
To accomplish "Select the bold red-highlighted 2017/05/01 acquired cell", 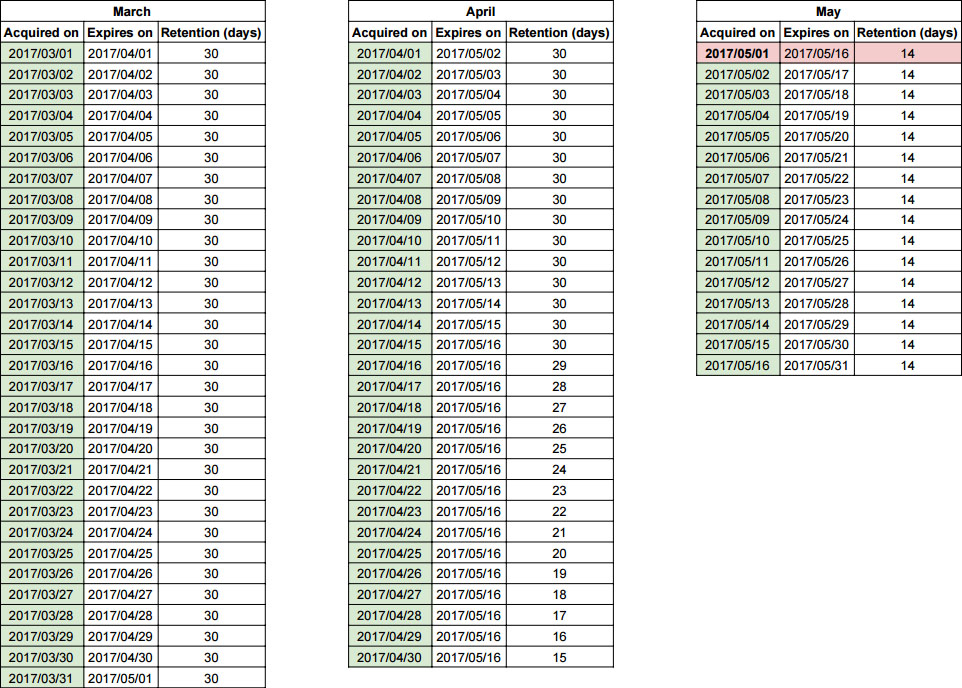I will click(x=738, y=54).
